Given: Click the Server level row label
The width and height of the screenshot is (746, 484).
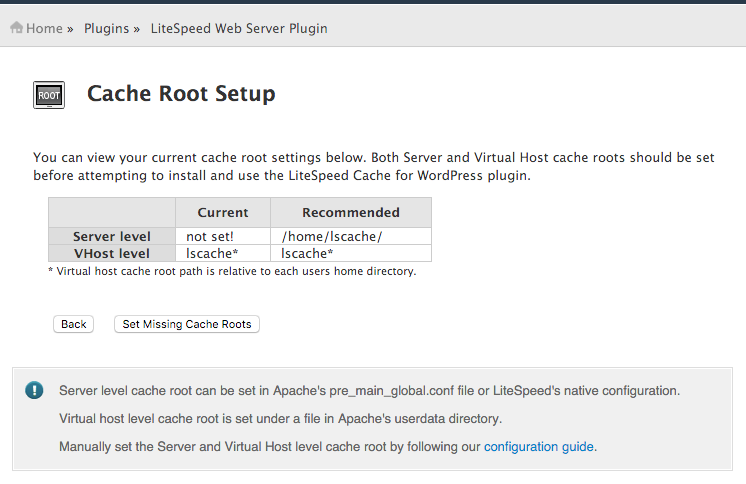Looking at the screenshot, I should 112,236.
